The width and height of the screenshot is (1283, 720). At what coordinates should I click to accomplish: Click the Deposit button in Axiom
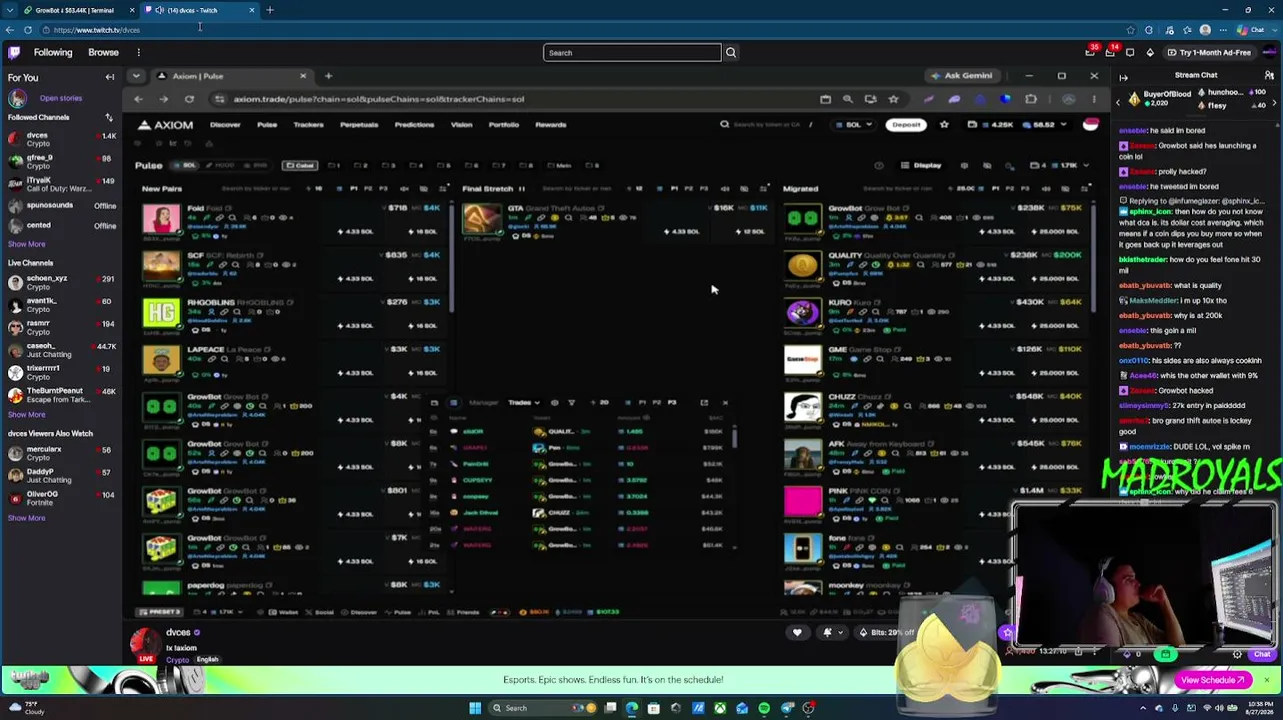pyautogui.click(x=906, y=125)
